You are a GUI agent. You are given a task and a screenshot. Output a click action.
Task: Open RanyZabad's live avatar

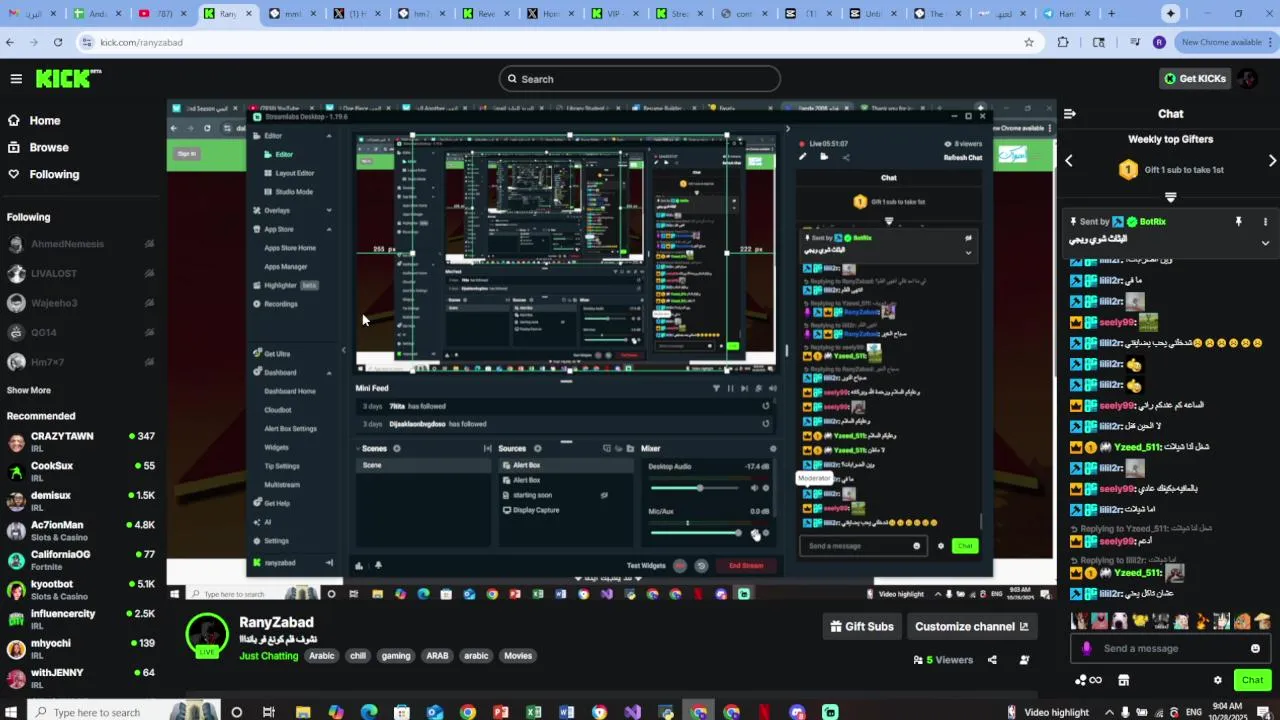(207, 634)
